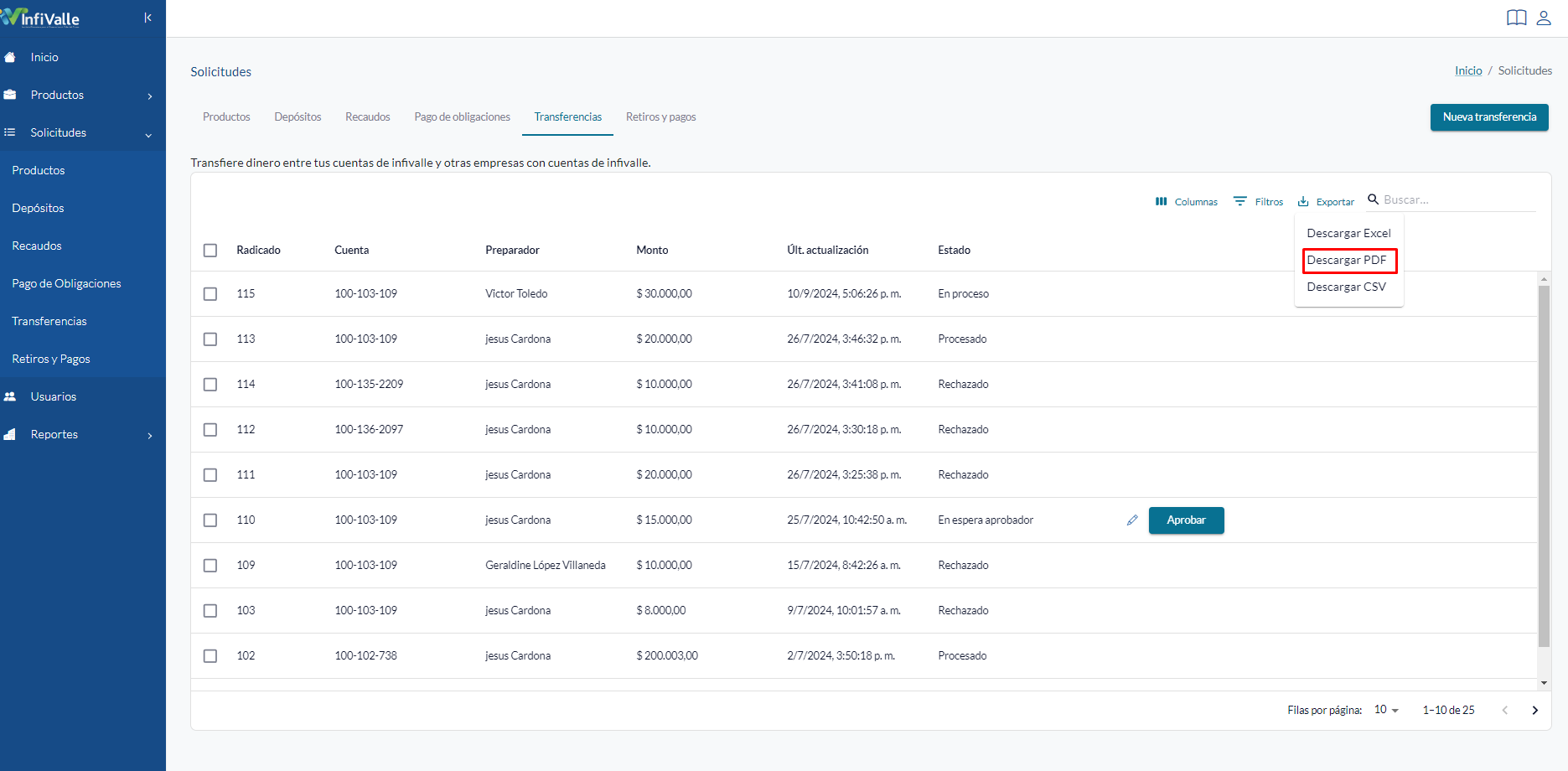
Task: Follow the Inicio breadcrumb link
Action: tap(1468, 70)
